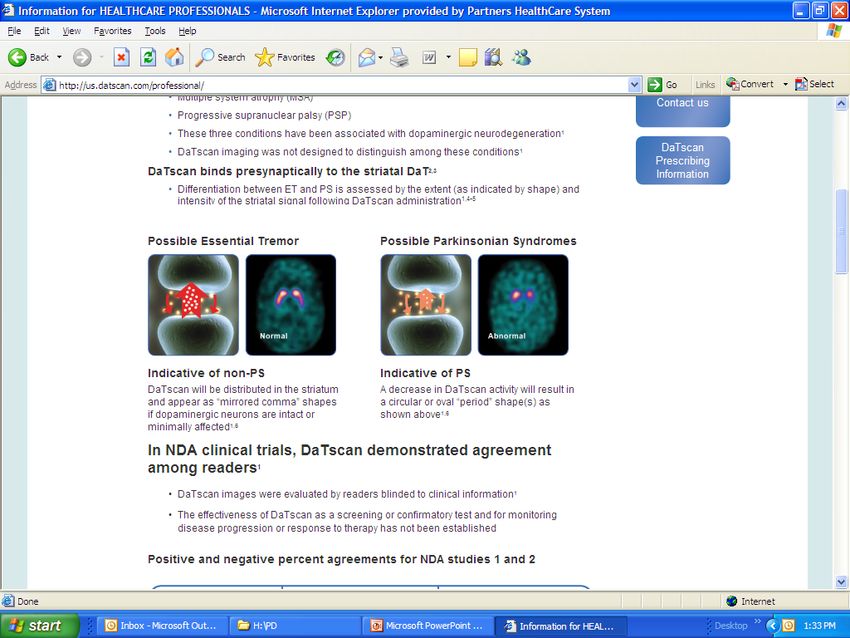850x638 pixels.
Task: Click the Select toolbar button
Action: click(815, 84)
